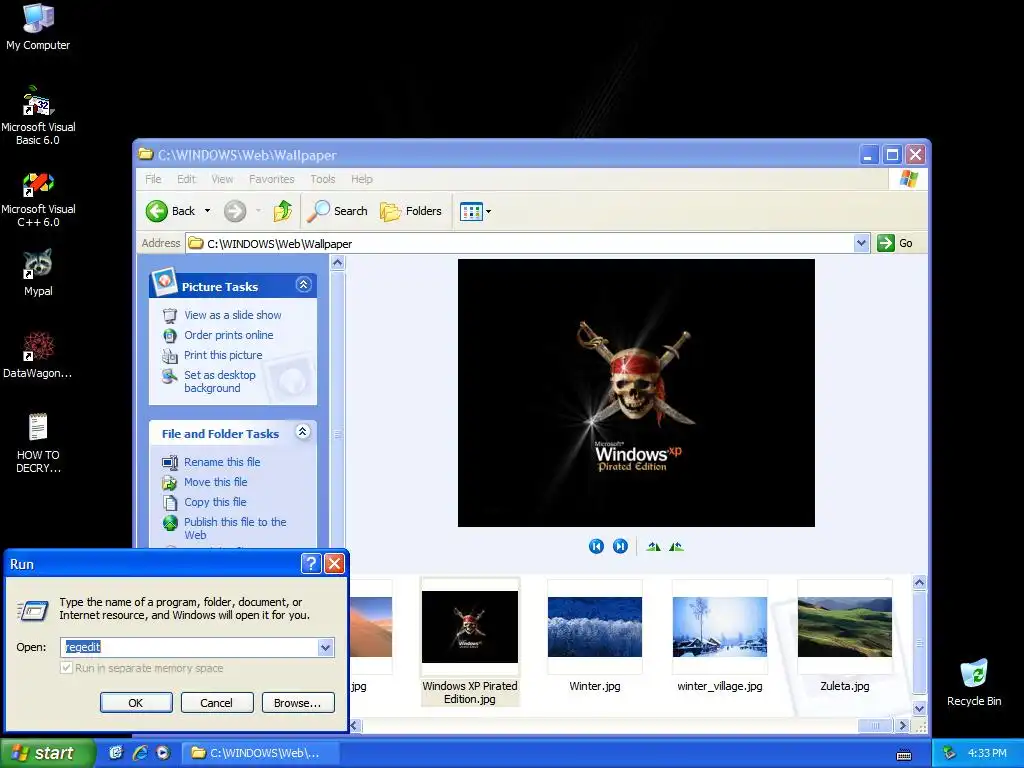The image size is (1024, 768).
Task: Open the My Computer desktop icon
Action: click(x=38, y=27)
